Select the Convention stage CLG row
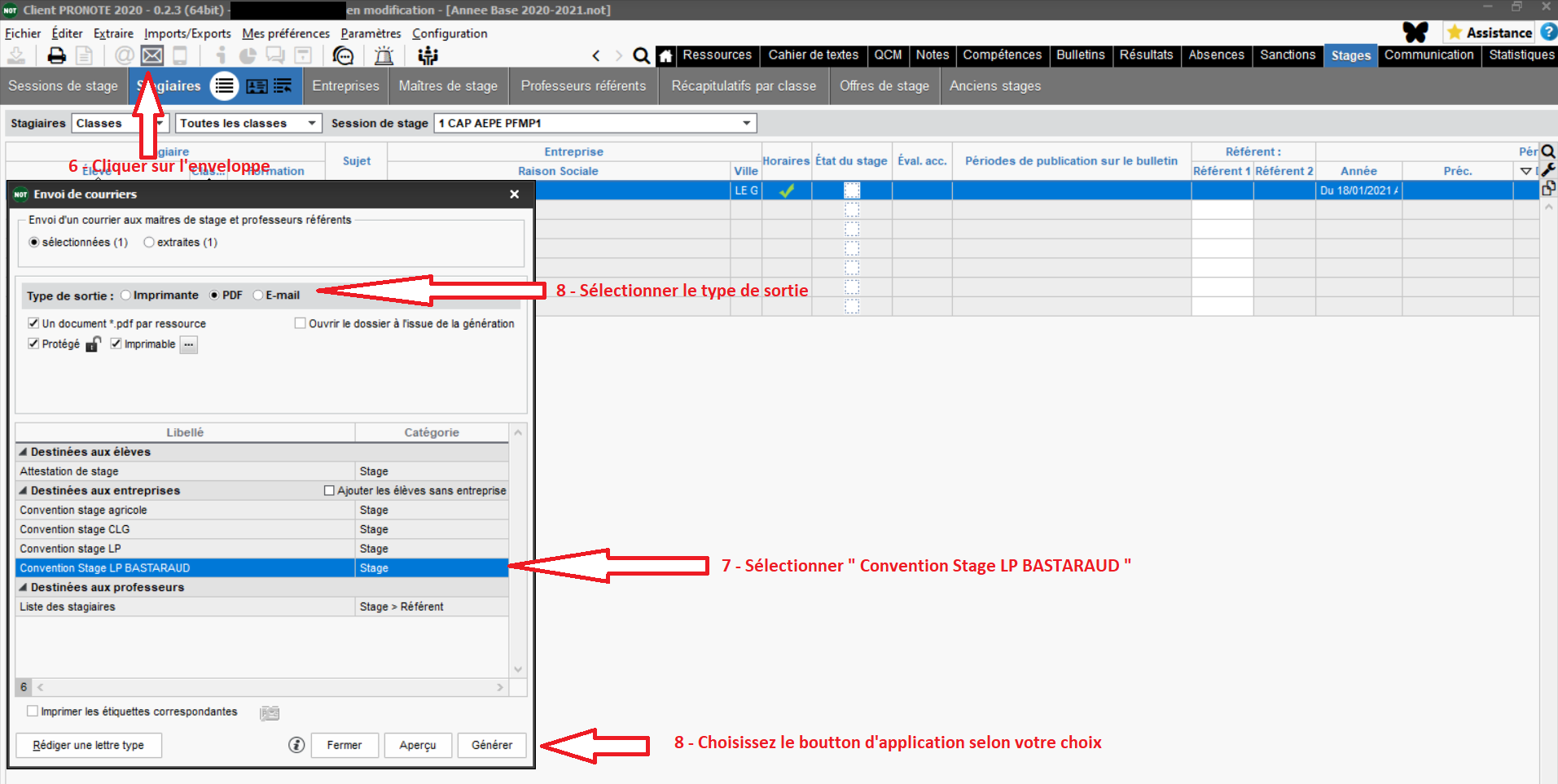Image resolution: width=1558 pixels, height=784 pixels. point(185,529)
